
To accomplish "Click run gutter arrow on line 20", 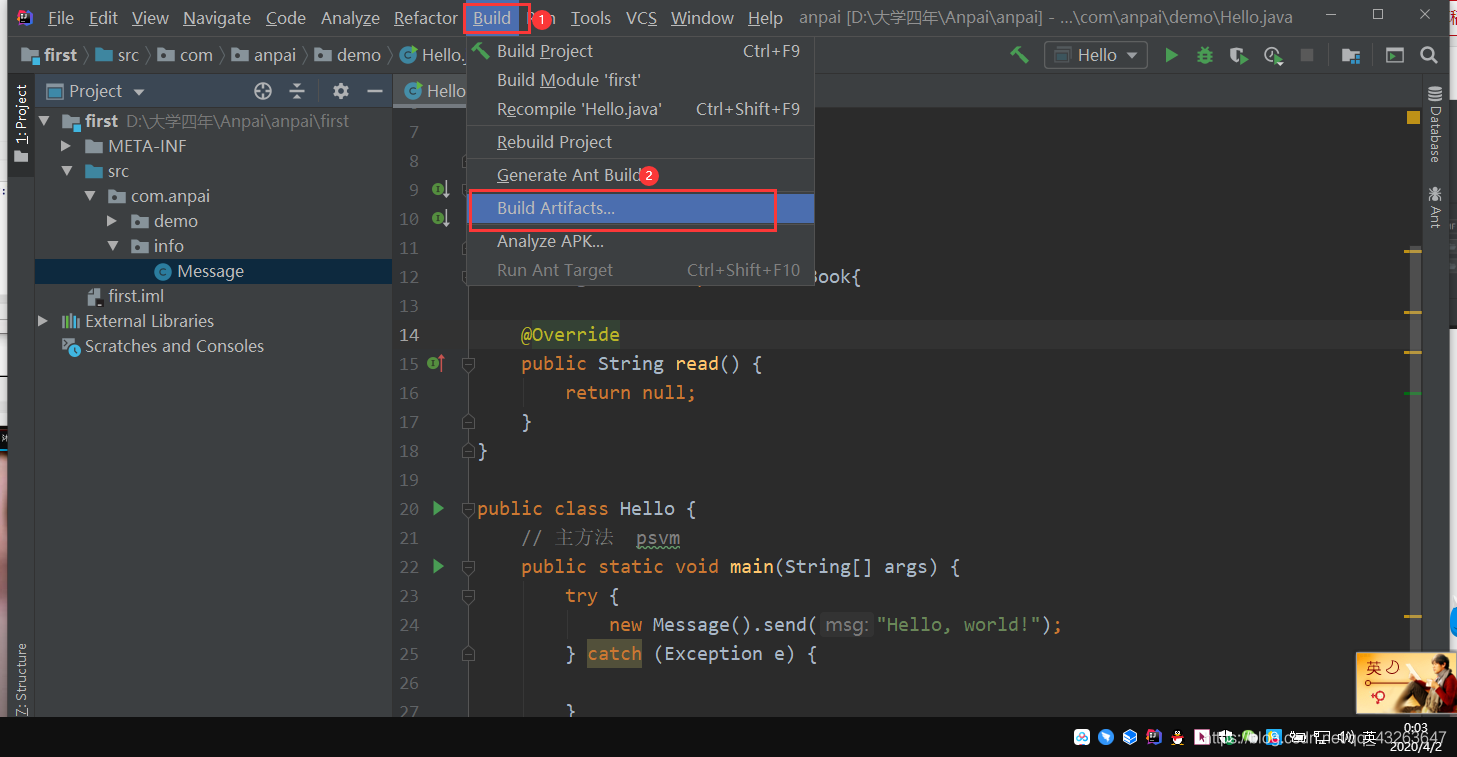I will click(438, 508).
